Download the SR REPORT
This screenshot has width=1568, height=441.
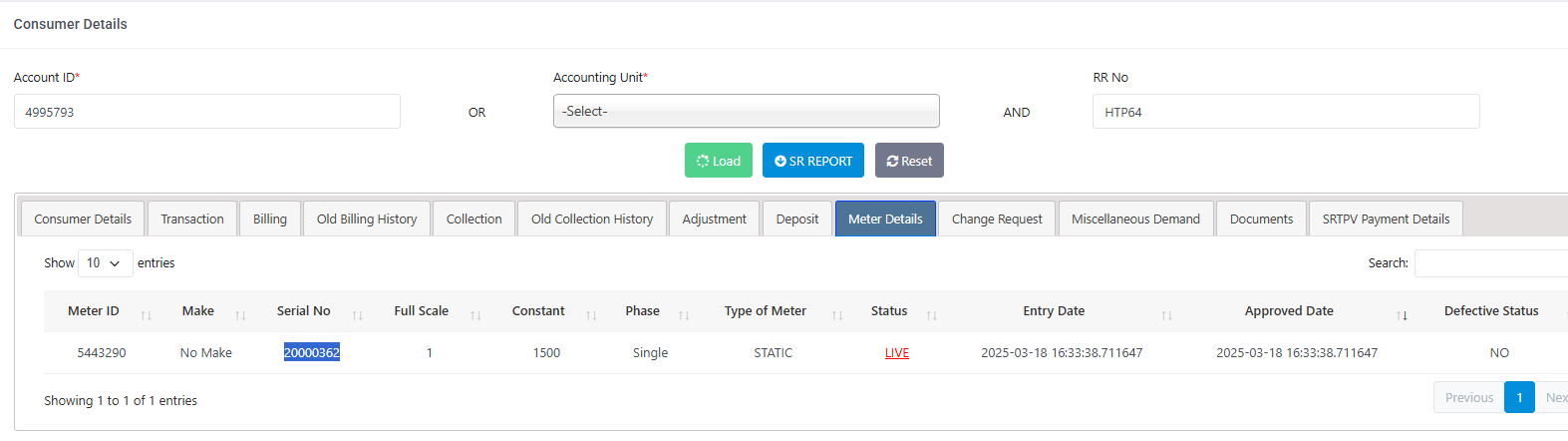coord(813,161)
